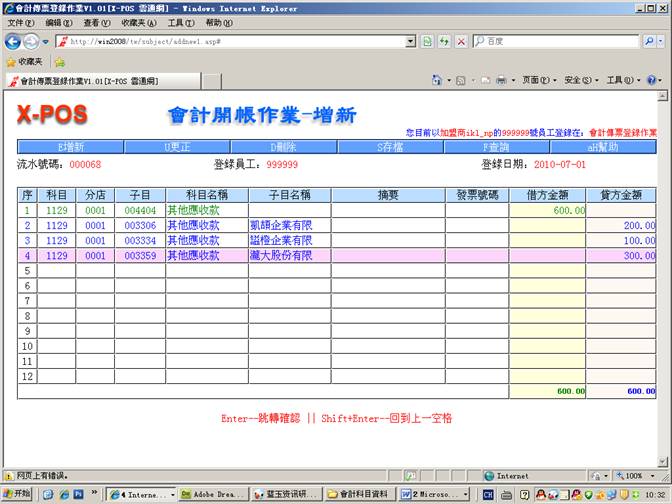The image size is (672, 504).
Task: Click the Stop loading icon
Action: pyautogui.click(x=460, y=41)
